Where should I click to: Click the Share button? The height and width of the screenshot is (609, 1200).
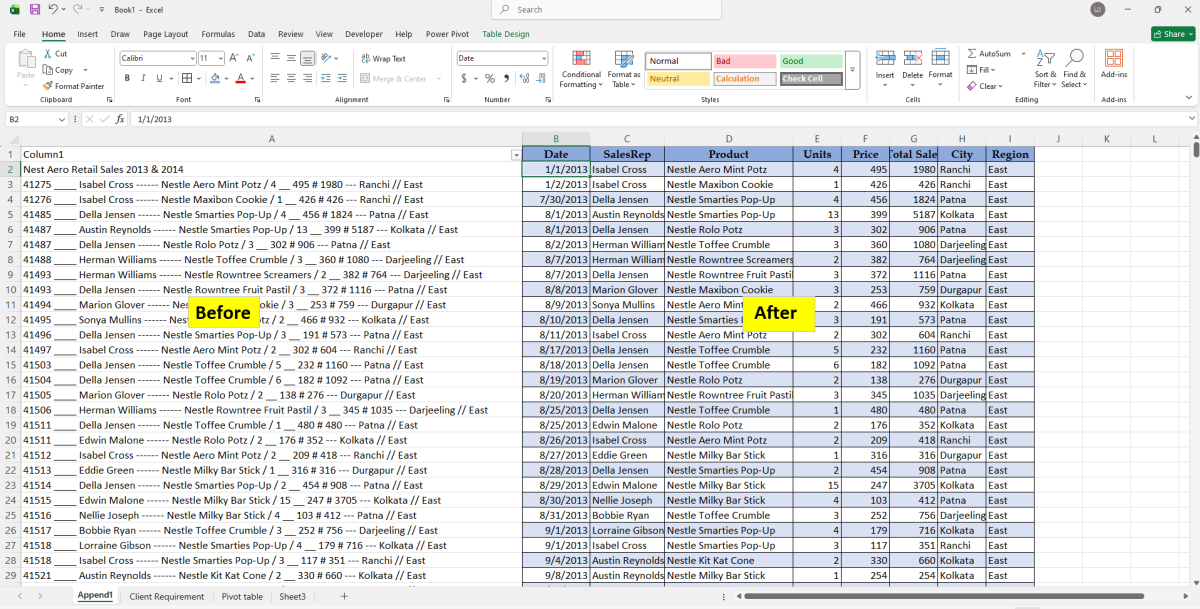tap(1169, 34)
